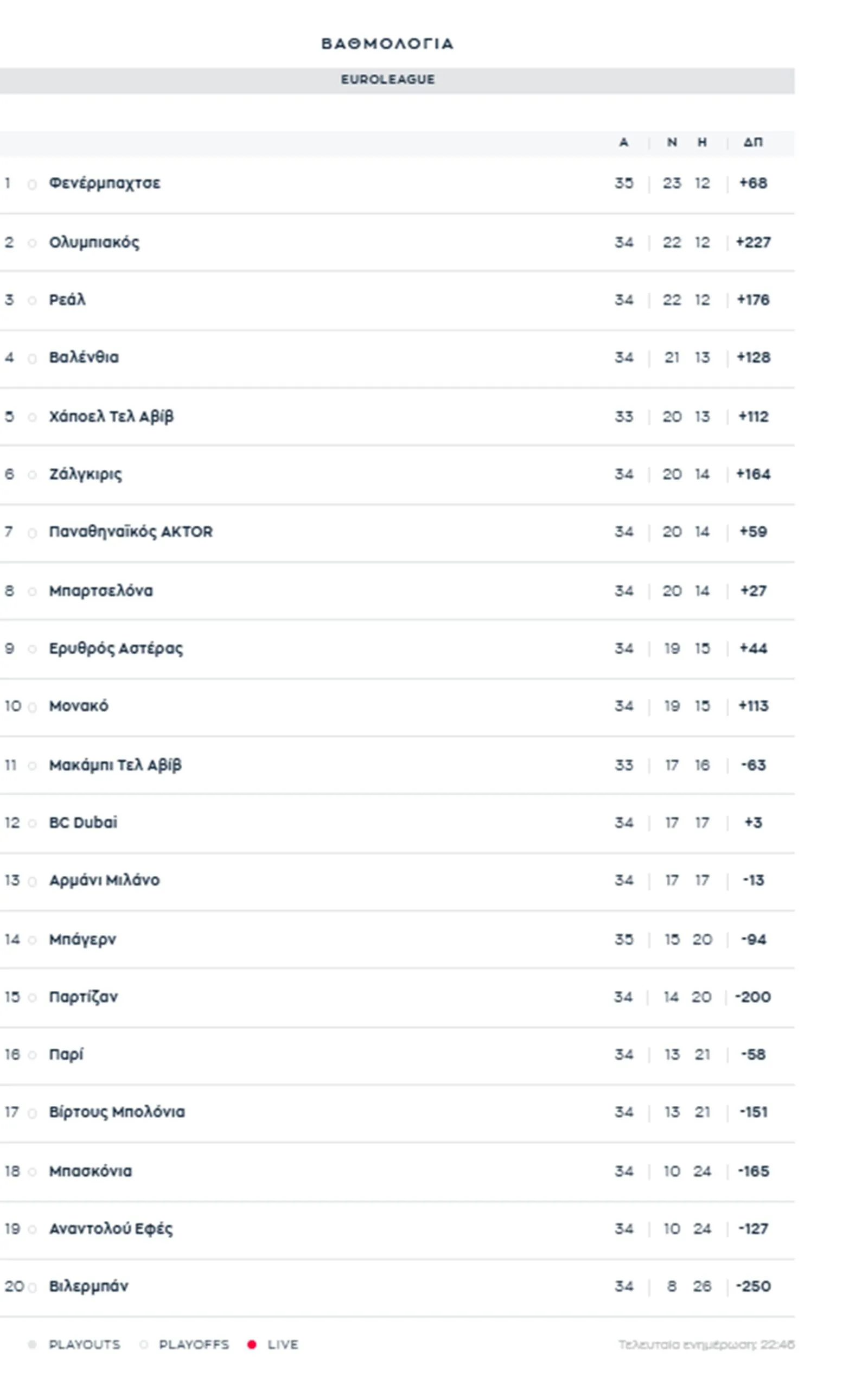The width and height of the screenshot is (868, 1389).
Task: Click the ΒΑΘΜΟΛΟΓΙΑ heading
Action: click(x=387, y=44)
